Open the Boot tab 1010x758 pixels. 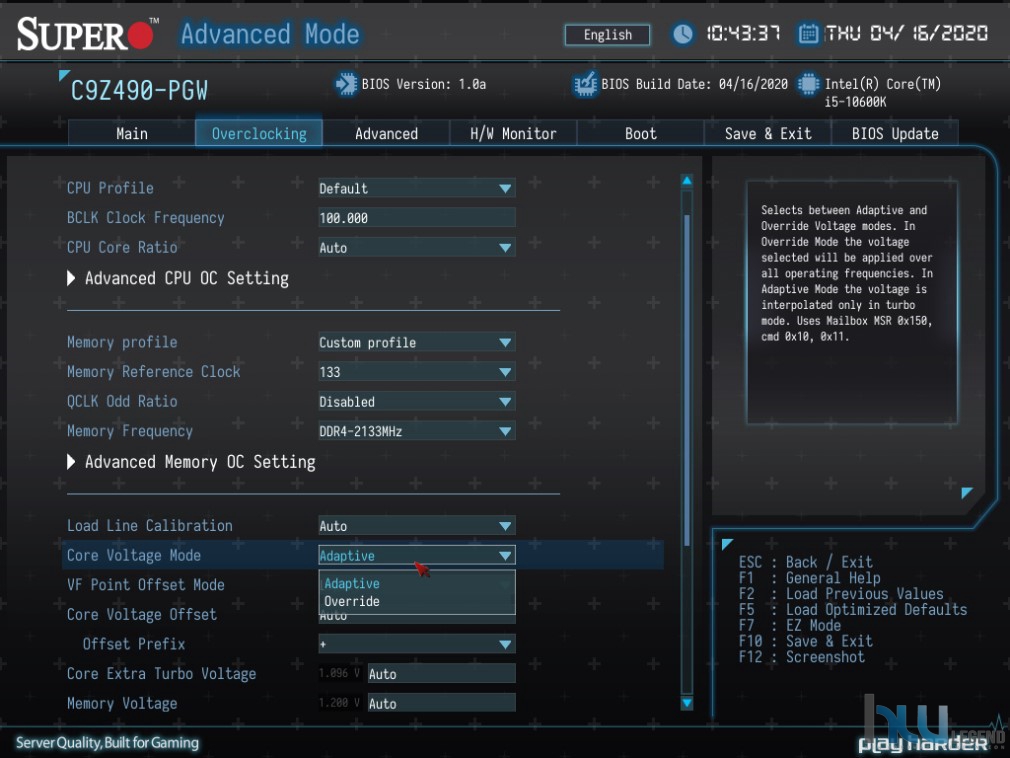pos(640,133)
